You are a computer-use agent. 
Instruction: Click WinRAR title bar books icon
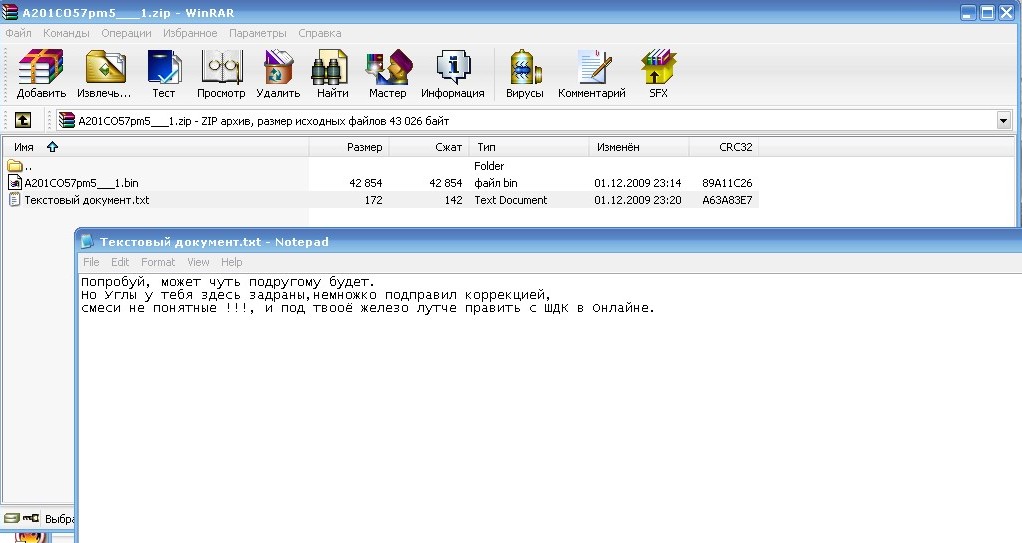pos(10,12)
